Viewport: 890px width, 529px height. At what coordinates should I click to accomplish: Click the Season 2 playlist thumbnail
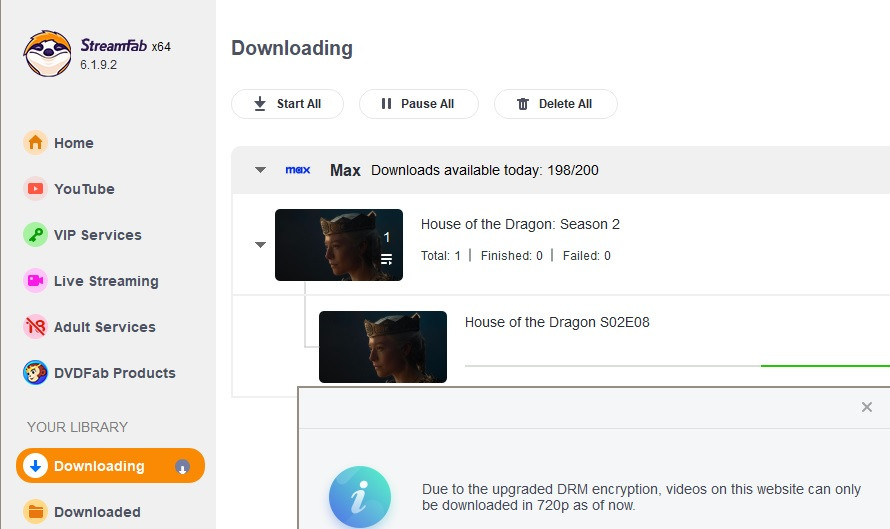[339, 245]
